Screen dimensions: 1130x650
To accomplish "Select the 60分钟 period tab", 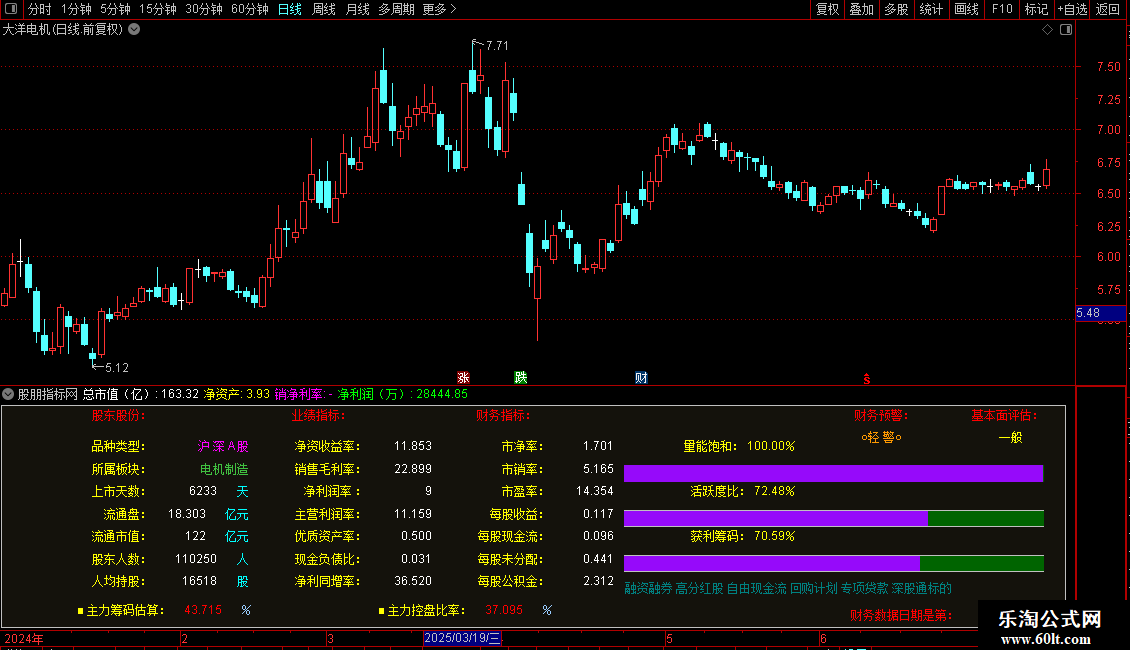I will [x=249, y=9].
